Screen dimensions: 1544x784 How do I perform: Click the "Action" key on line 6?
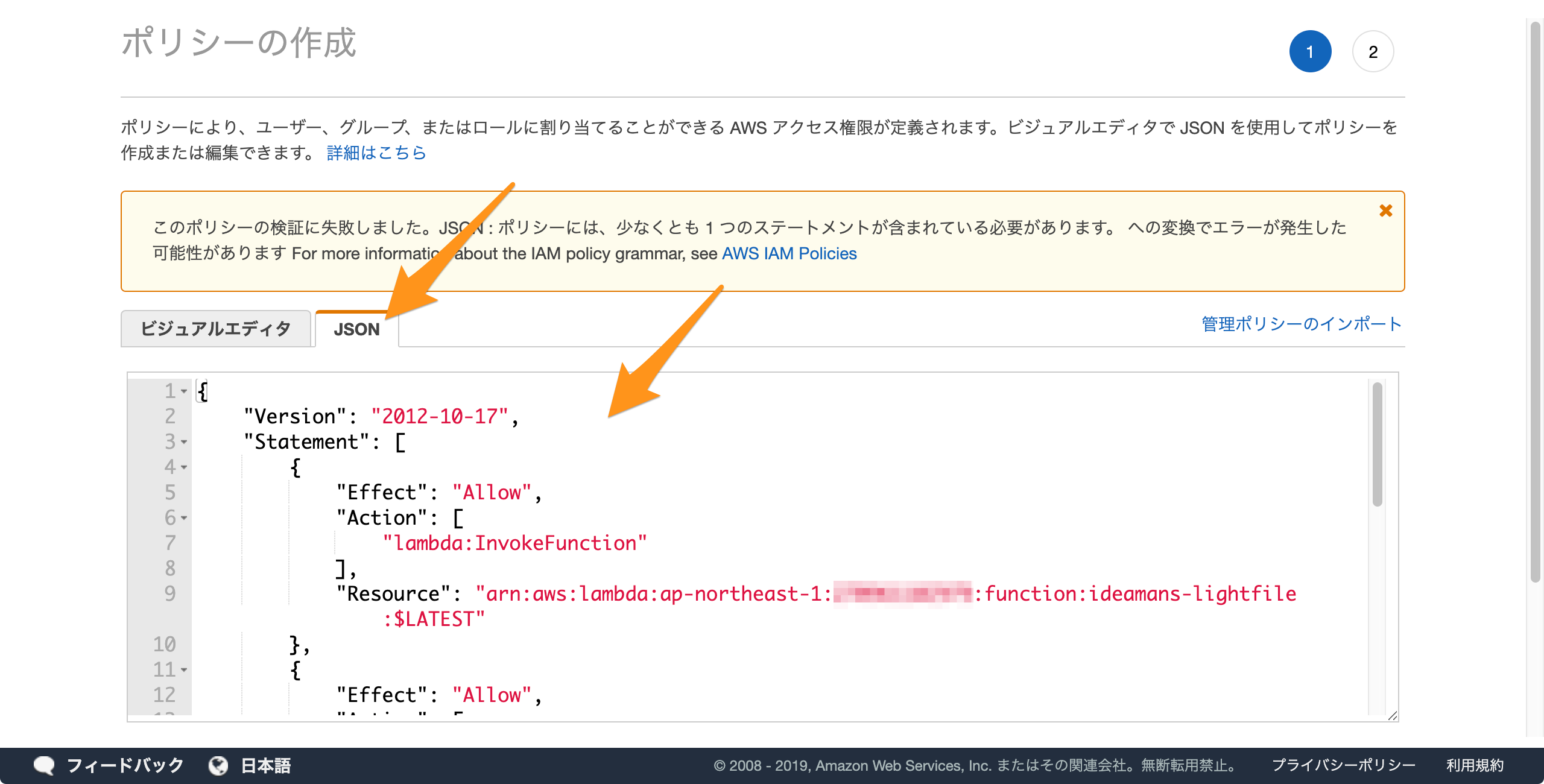pyautogui.click(x=382, y=518)
